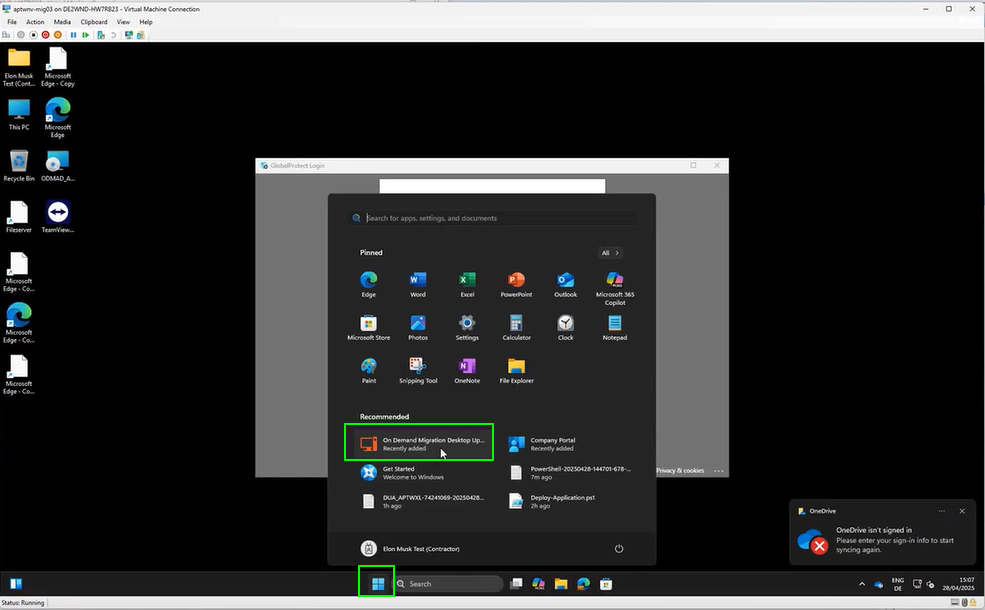
Task: Open Notepad from the pinned apps
Action: (x=615, y=328)
